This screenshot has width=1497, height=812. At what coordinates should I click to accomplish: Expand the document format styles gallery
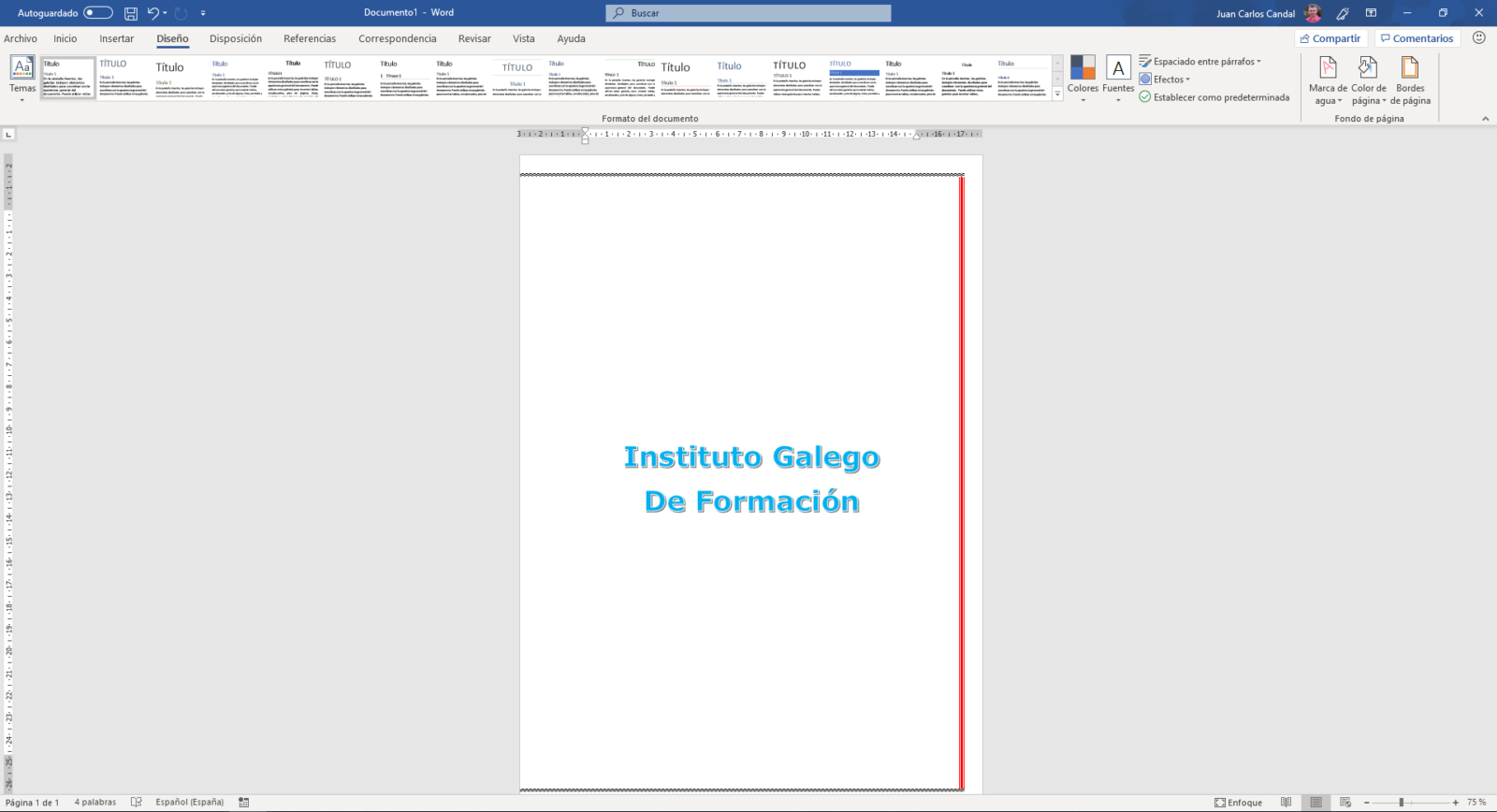coord(1057,94)
